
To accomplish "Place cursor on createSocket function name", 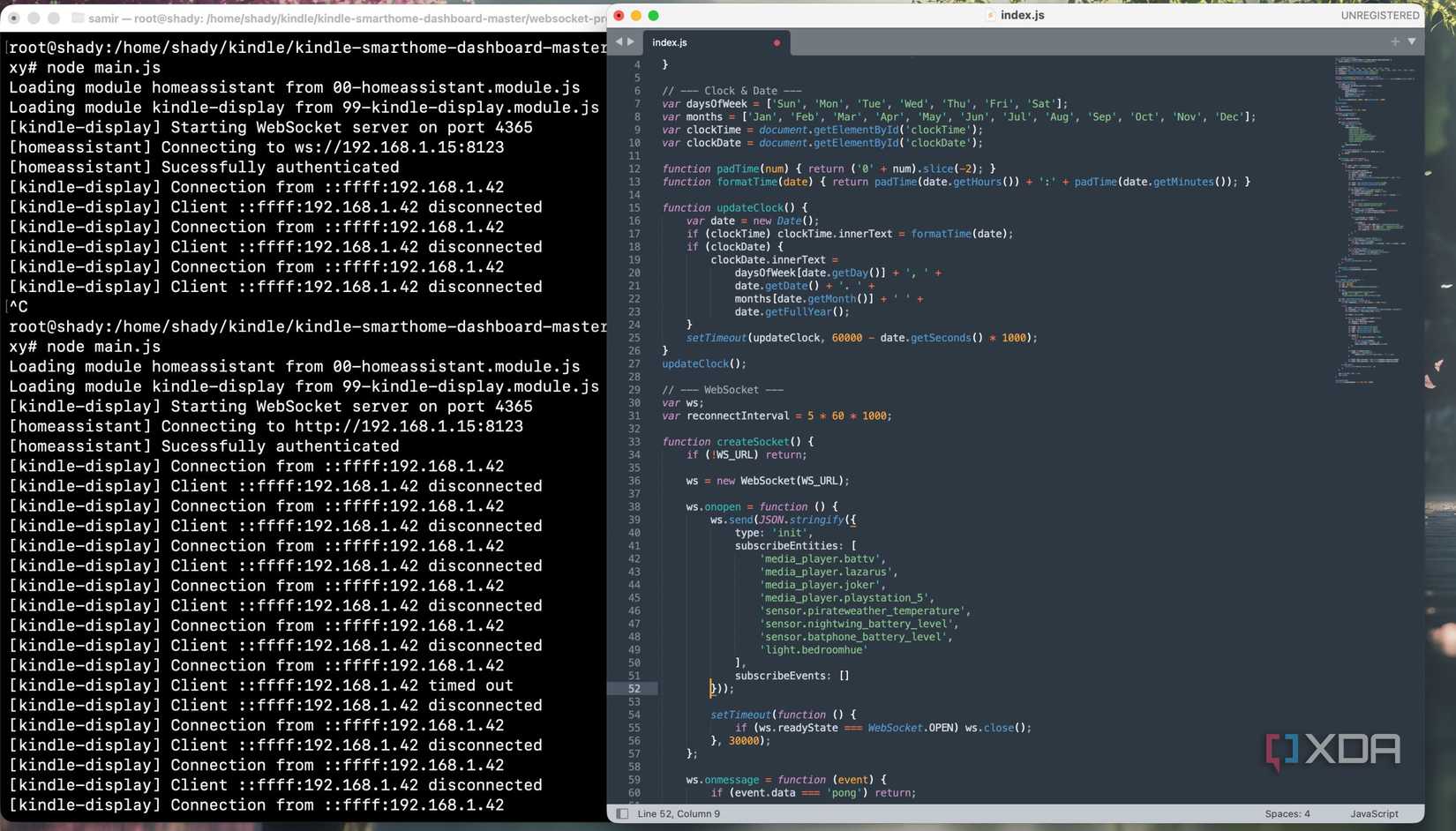I will (752, 442).
